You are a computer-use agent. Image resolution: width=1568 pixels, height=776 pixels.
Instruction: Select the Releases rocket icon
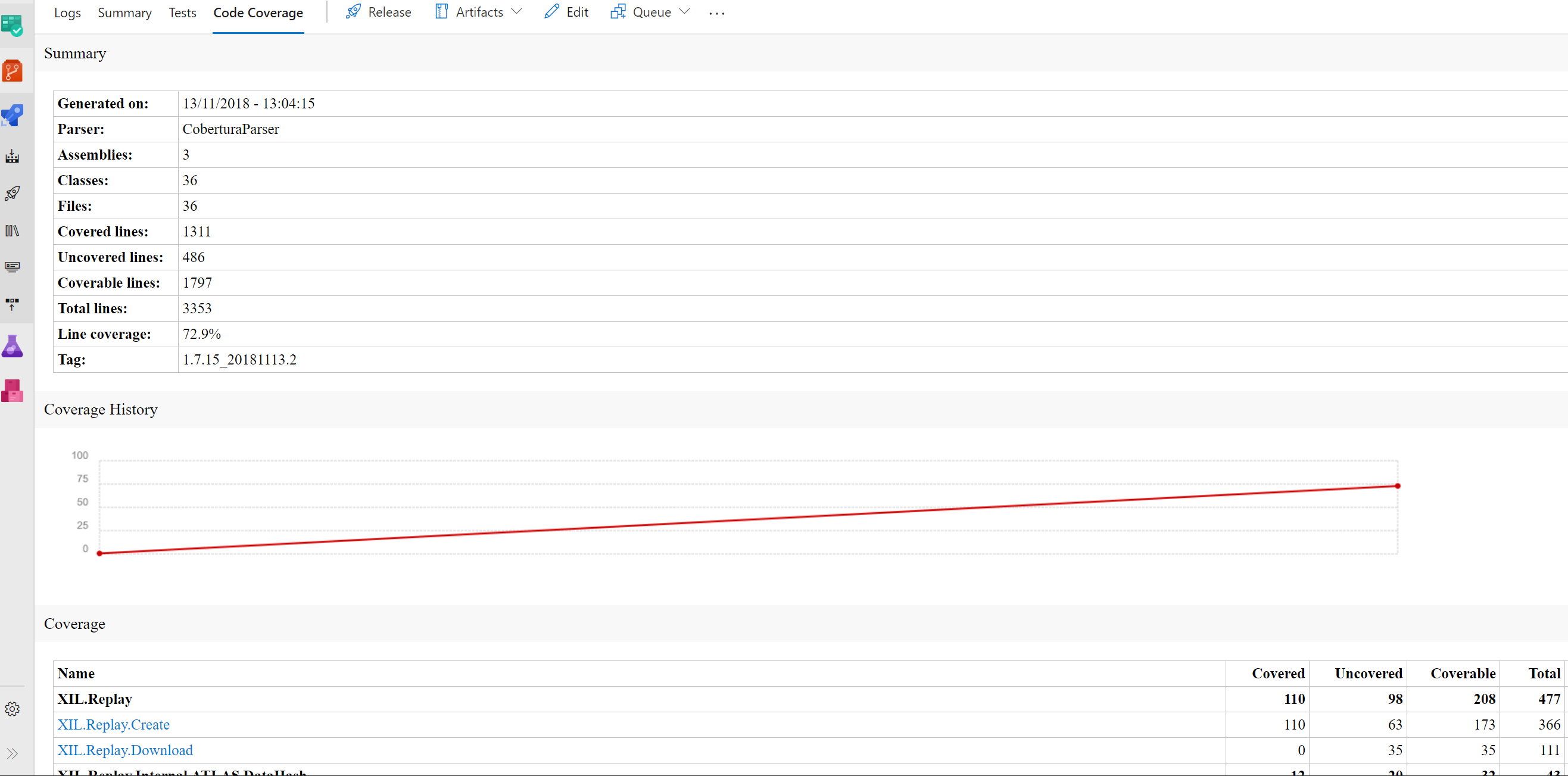coord(13,194)
